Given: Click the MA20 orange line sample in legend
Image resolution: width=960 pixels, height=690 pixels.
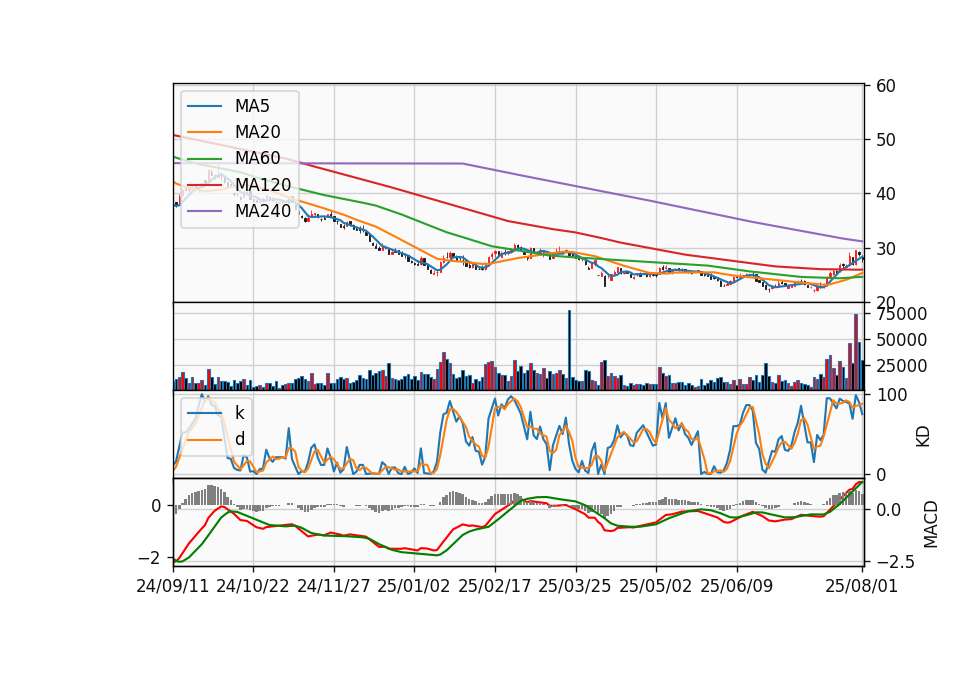Looking at the screenshot, I should click(204, 132).
